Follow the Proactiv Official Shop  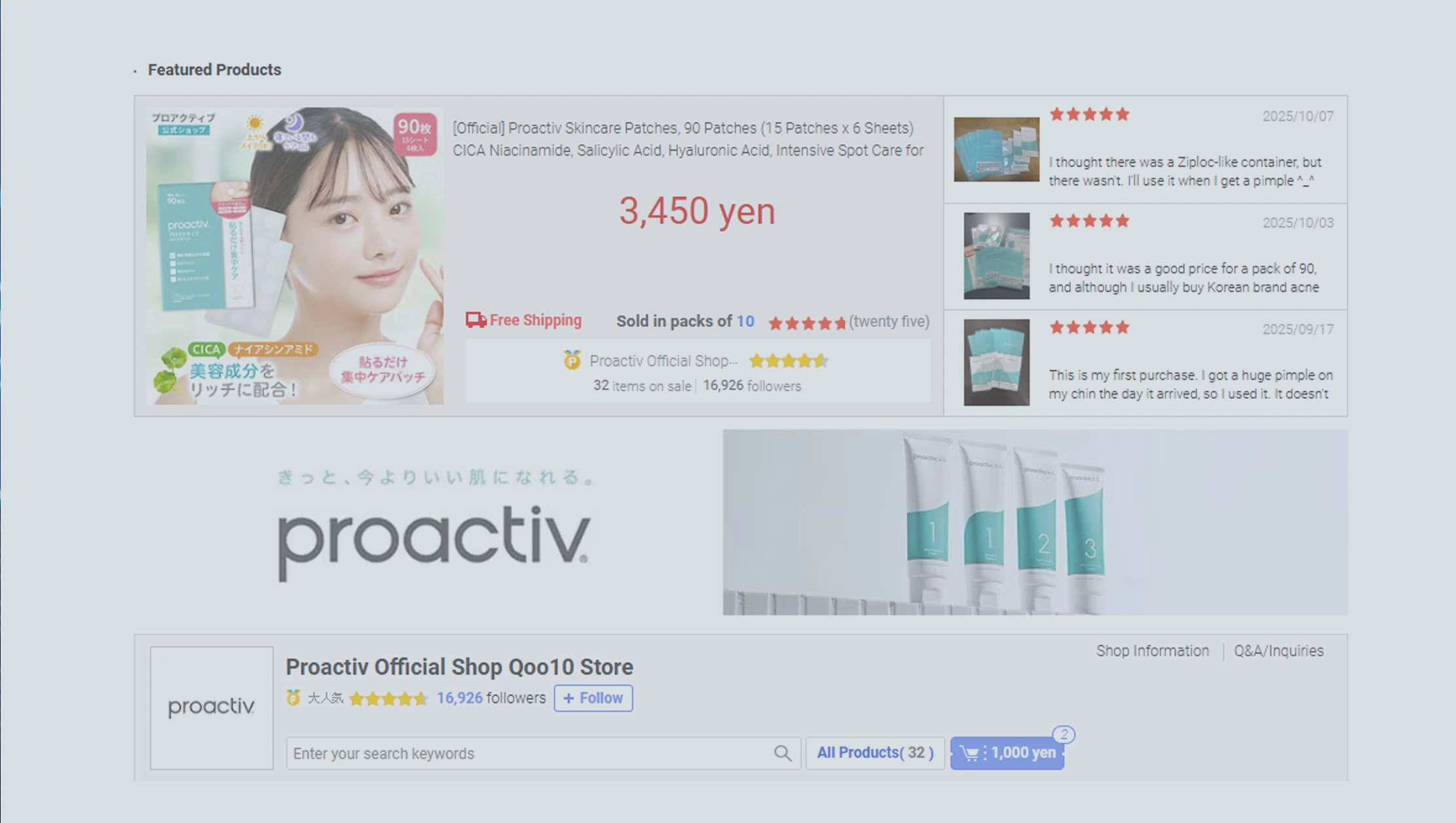click(x=593, y=698)
